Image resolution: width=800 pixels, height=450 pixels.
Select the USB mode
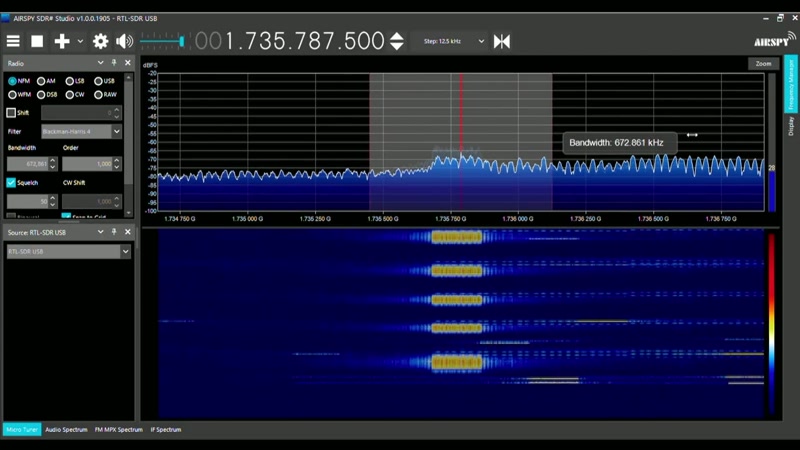click(104, 81)
